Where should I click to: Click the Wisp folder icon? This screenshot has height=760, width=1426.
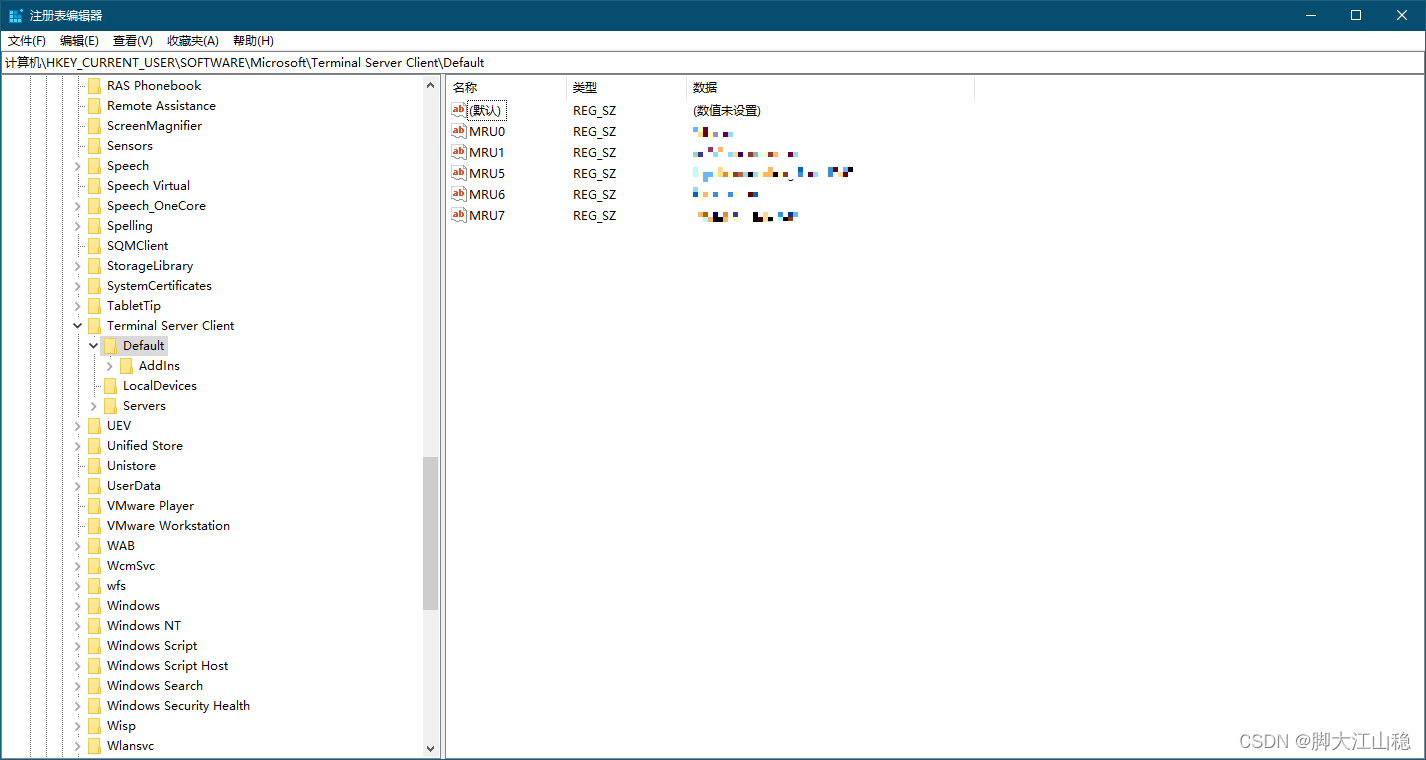coord(94,726)
